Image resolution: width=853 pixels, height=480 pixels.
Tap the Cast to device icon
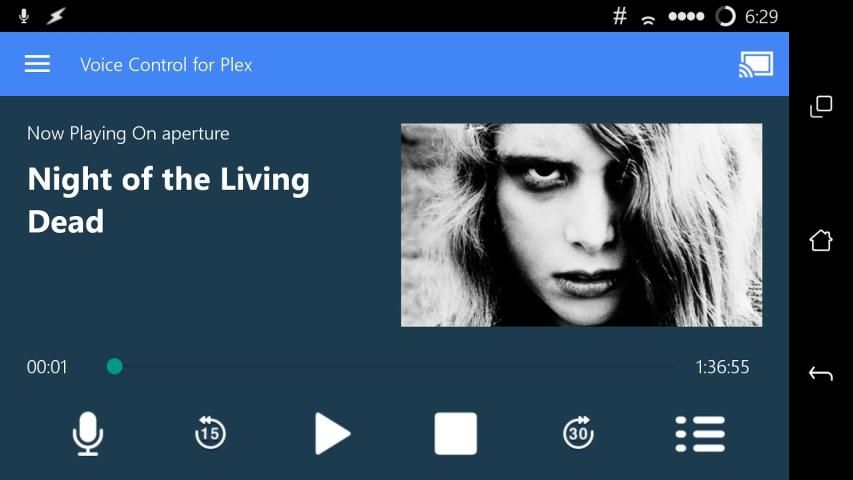click(755, 65)
